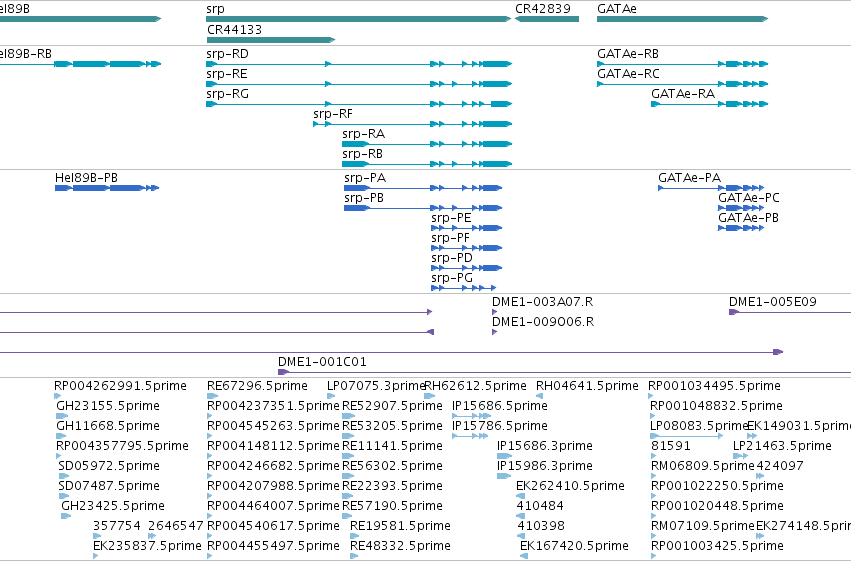Click the GH23425.5prime EST

(66, 516)
